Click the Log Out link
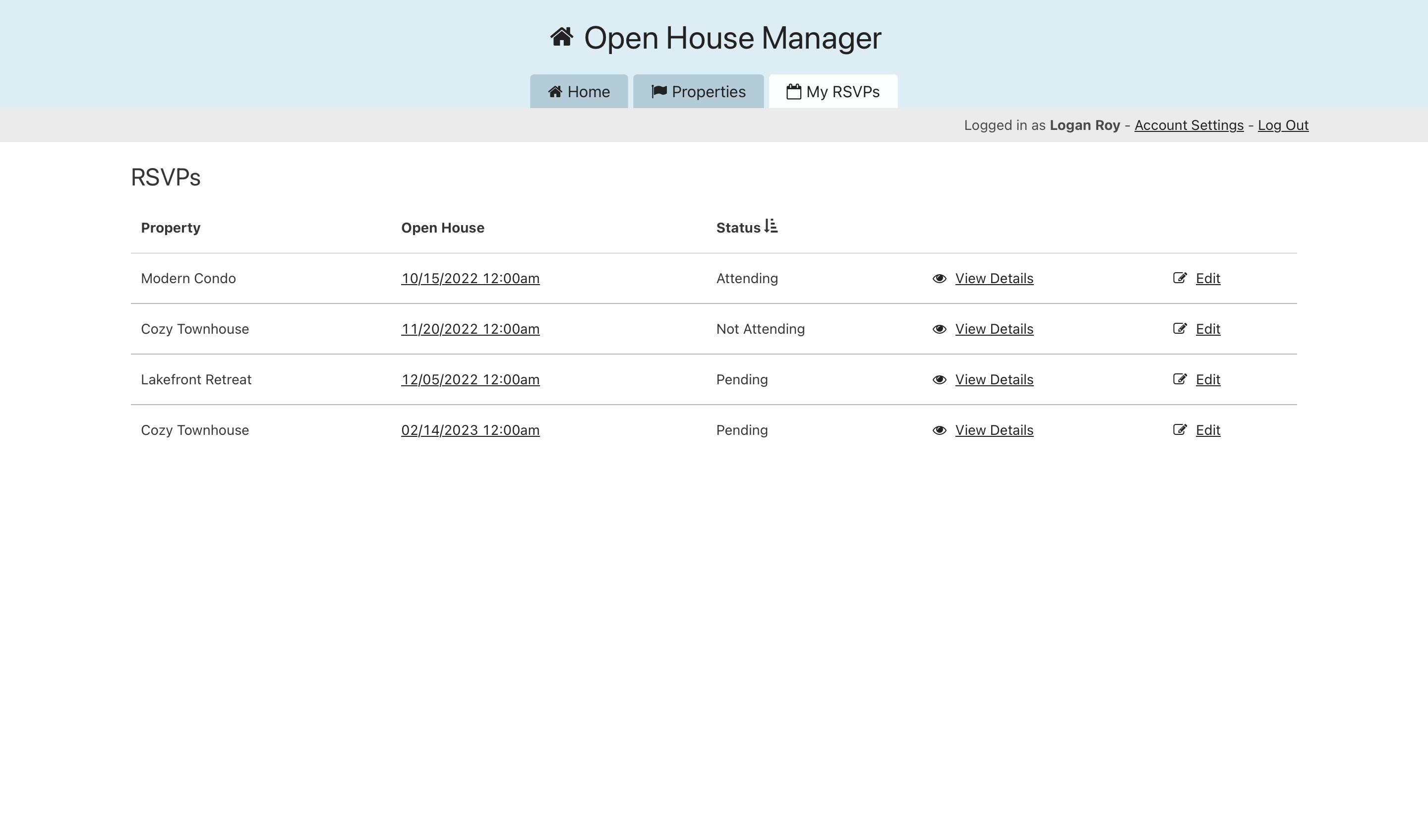 (x=1282, y=125)
